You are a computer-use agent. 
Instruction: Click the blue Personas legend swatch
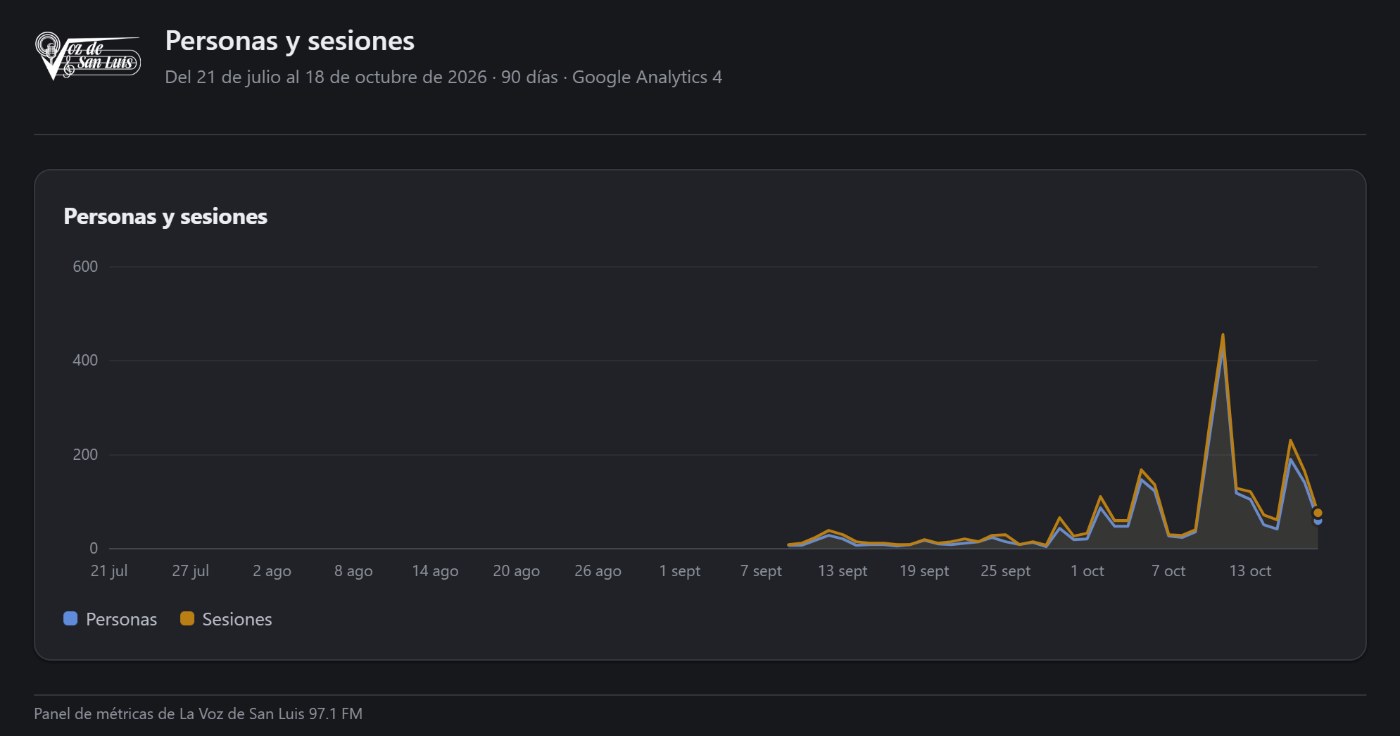(x=70, y=619)
